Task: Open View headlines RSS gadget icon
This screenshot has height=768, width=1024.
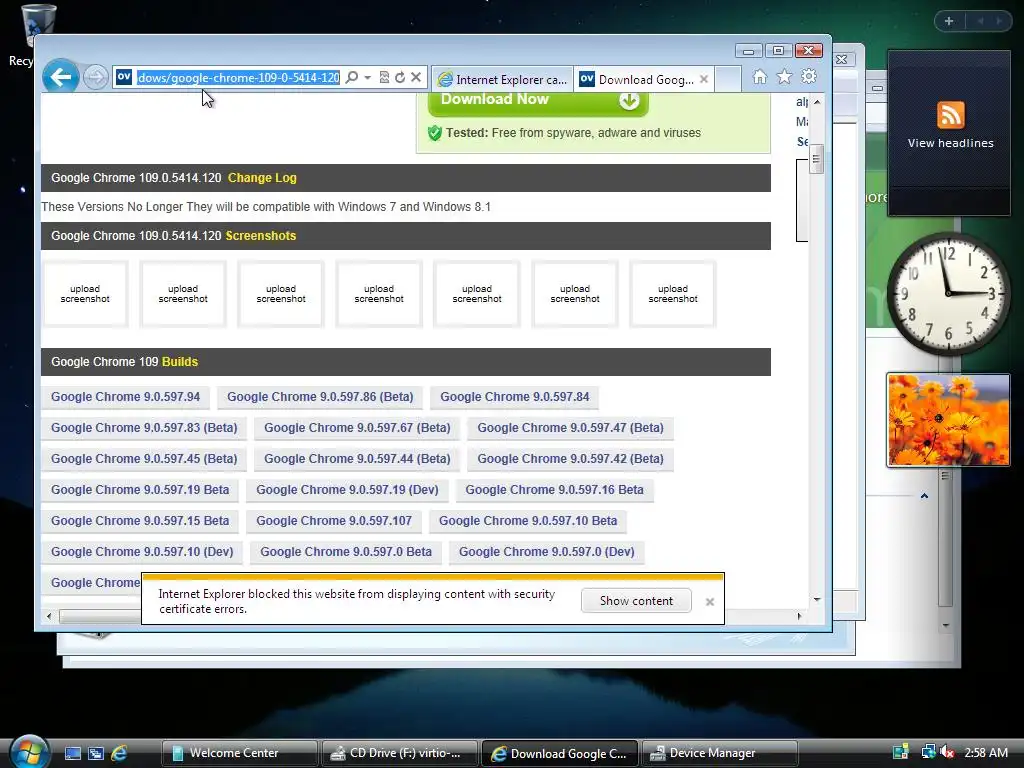Action: coord(950,115)
